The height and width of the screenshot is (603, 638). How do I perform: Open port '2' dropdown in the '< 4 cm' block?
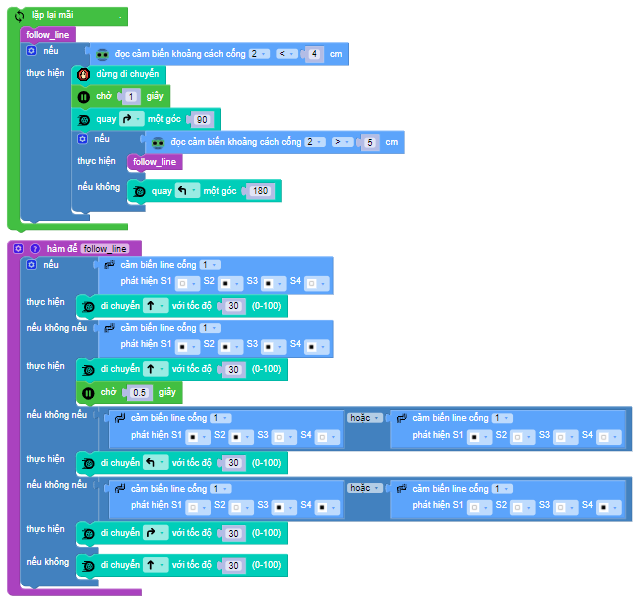tap(259, 54)
